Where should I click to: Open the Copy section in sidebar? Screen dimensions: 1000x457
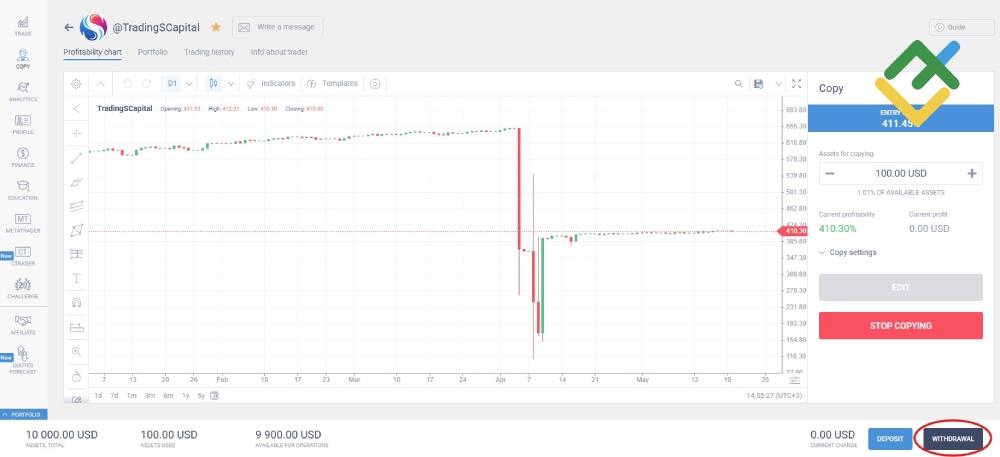click(23, 59)
